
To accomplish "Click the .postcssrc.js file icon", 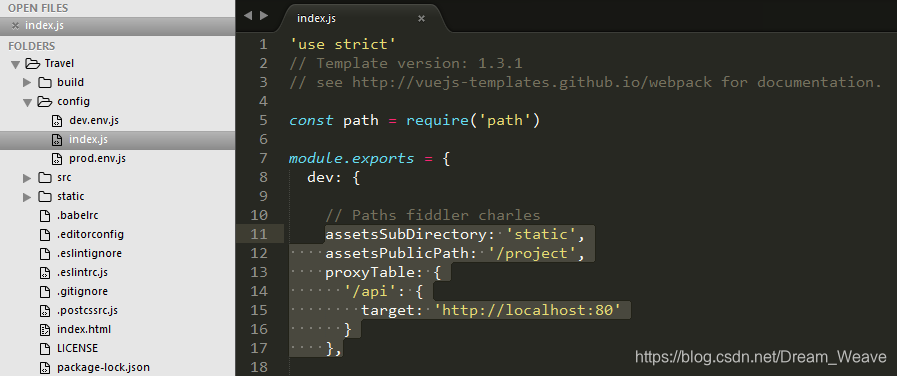I will [x=45, y=311].
